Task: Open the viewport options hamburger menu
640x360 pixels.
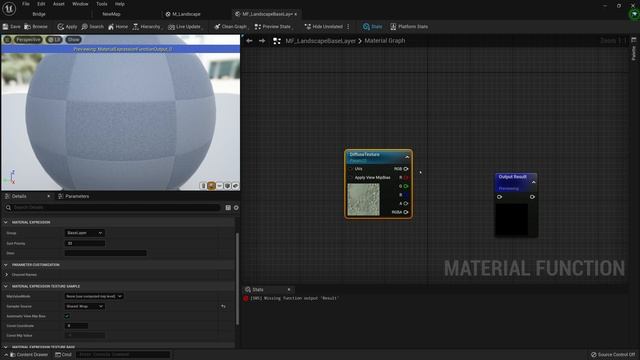Action: coord(7,40)
